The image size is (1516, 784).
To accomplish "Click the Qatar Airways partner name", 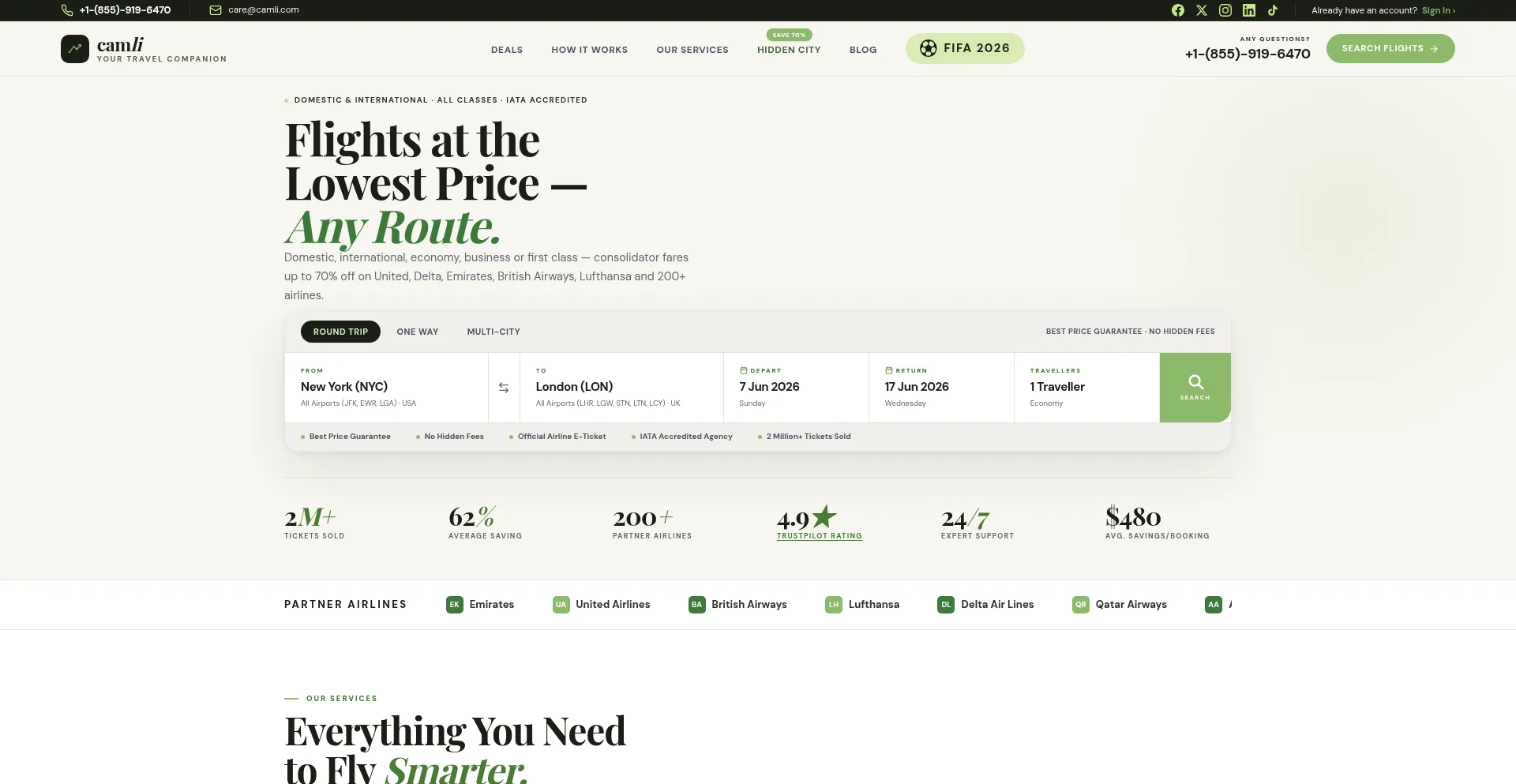I will coord(1131,605).
